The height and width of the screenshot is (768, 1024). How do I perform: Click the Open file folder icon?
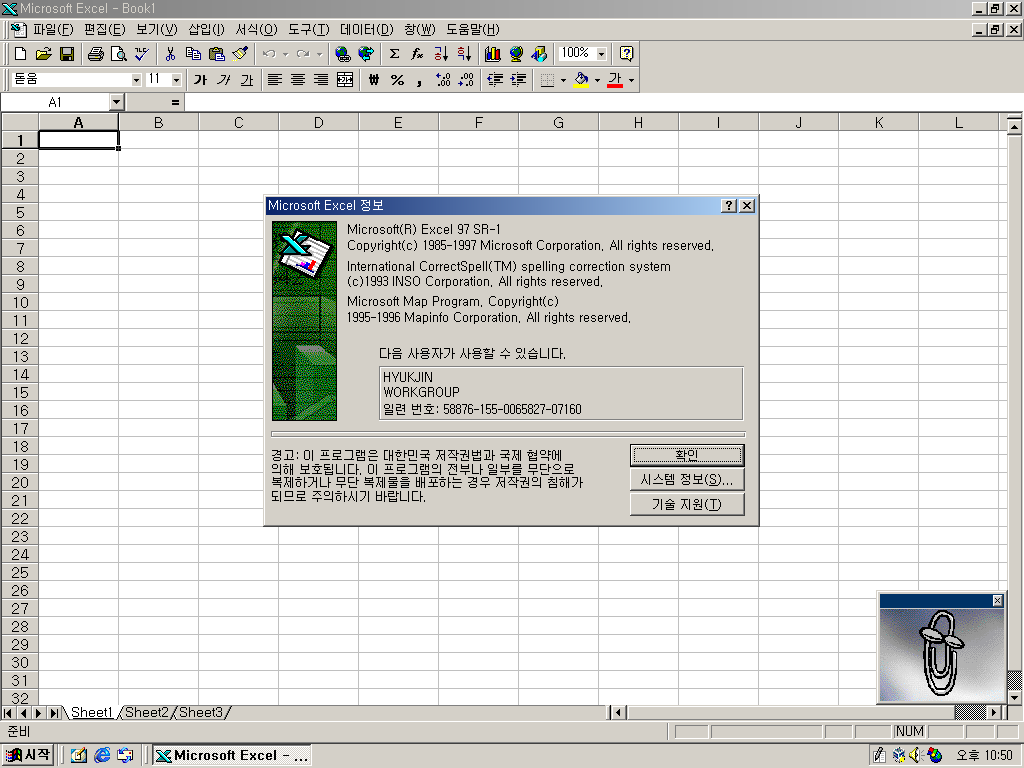pyautogui.click(x=44, y=54)
